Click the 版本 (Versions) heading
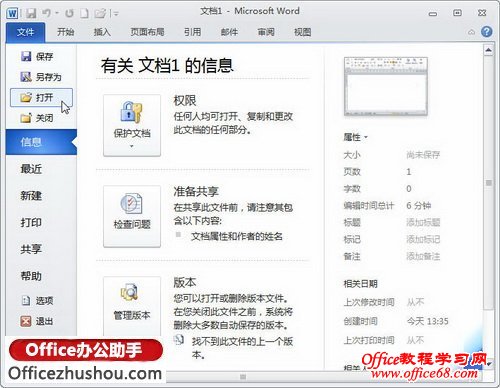The width and height of the screenshot is (500, 388). pos(185,283)
